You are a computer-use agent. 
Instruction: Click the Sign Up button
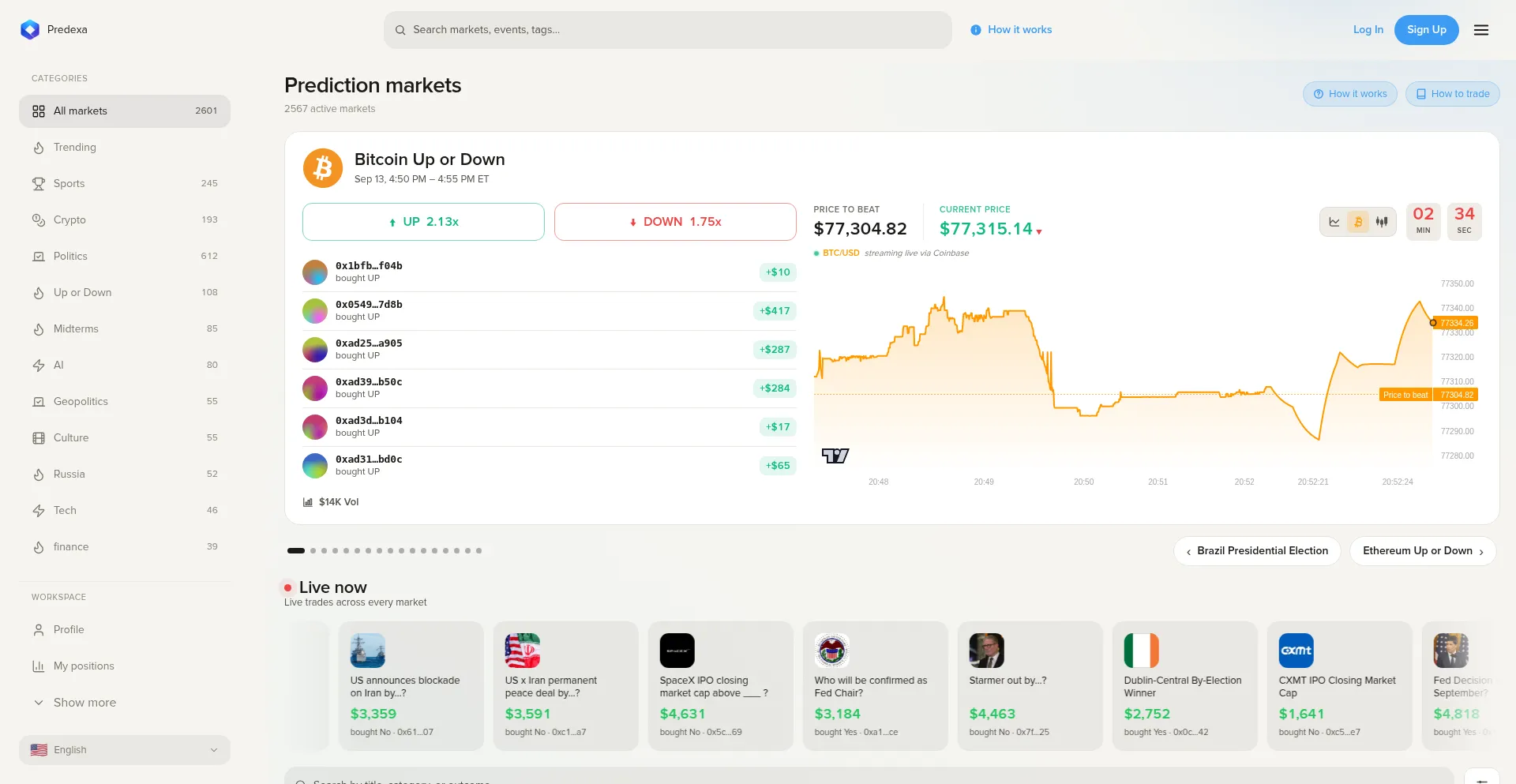(1427, 30)
